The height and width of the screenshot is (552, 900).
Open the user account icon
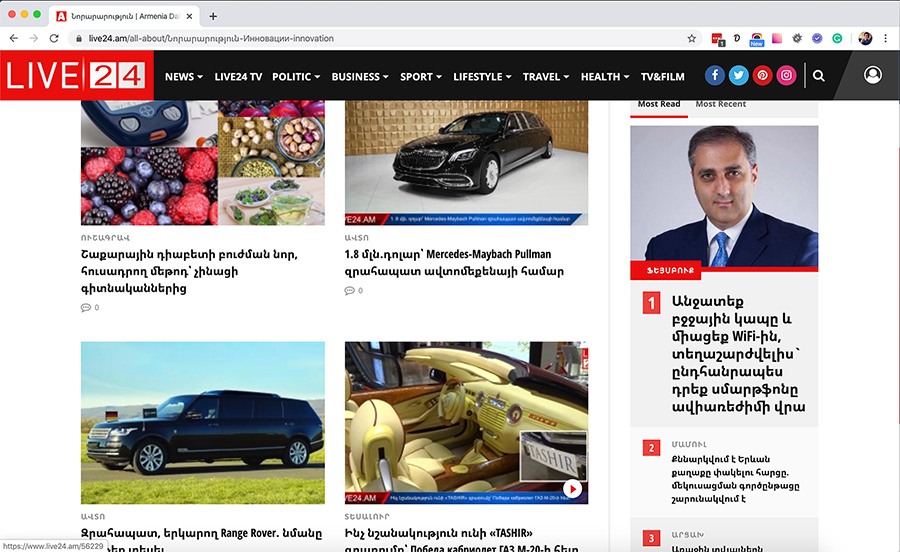coord(872,75)
